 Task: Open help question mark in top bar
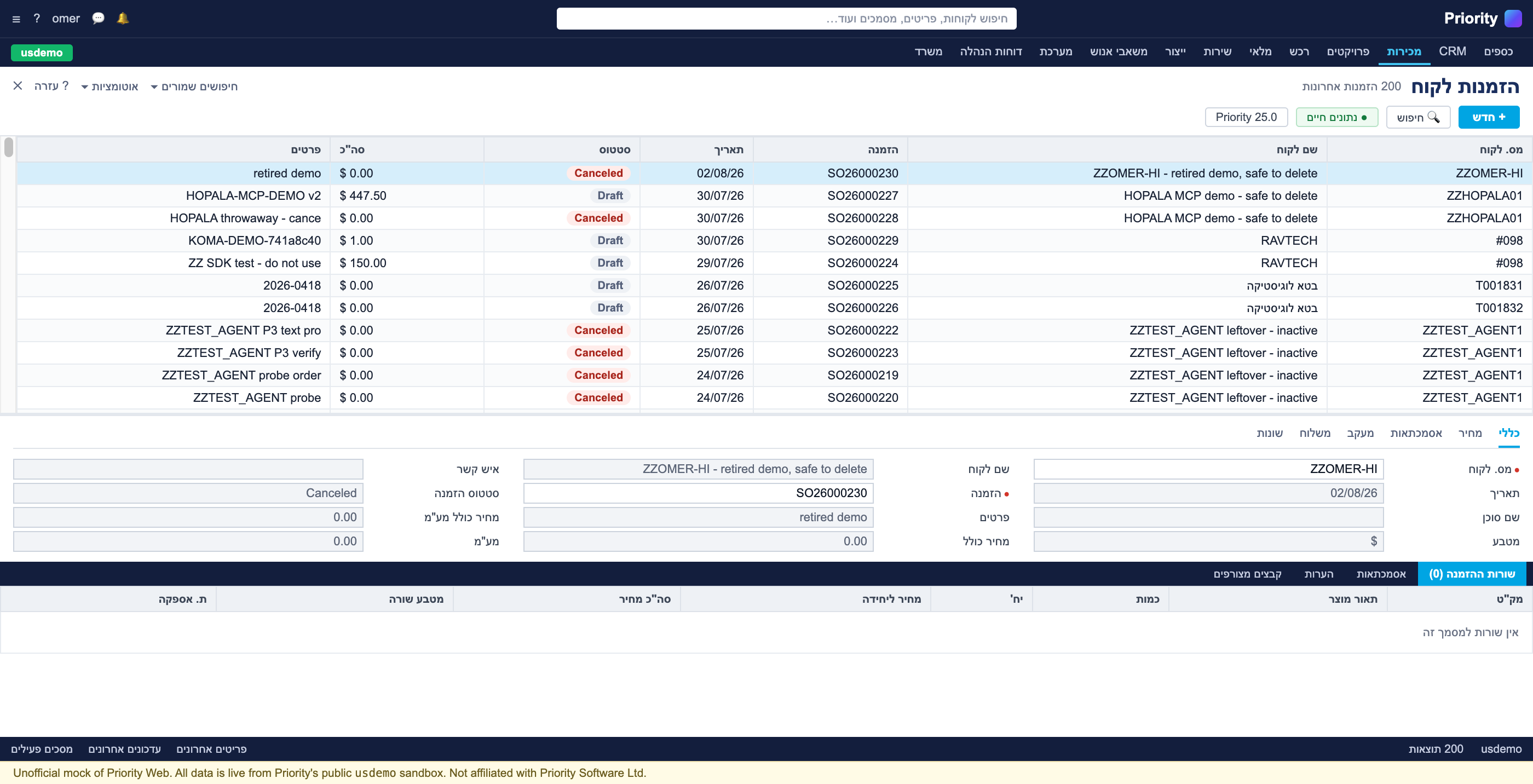pos(37,19)
